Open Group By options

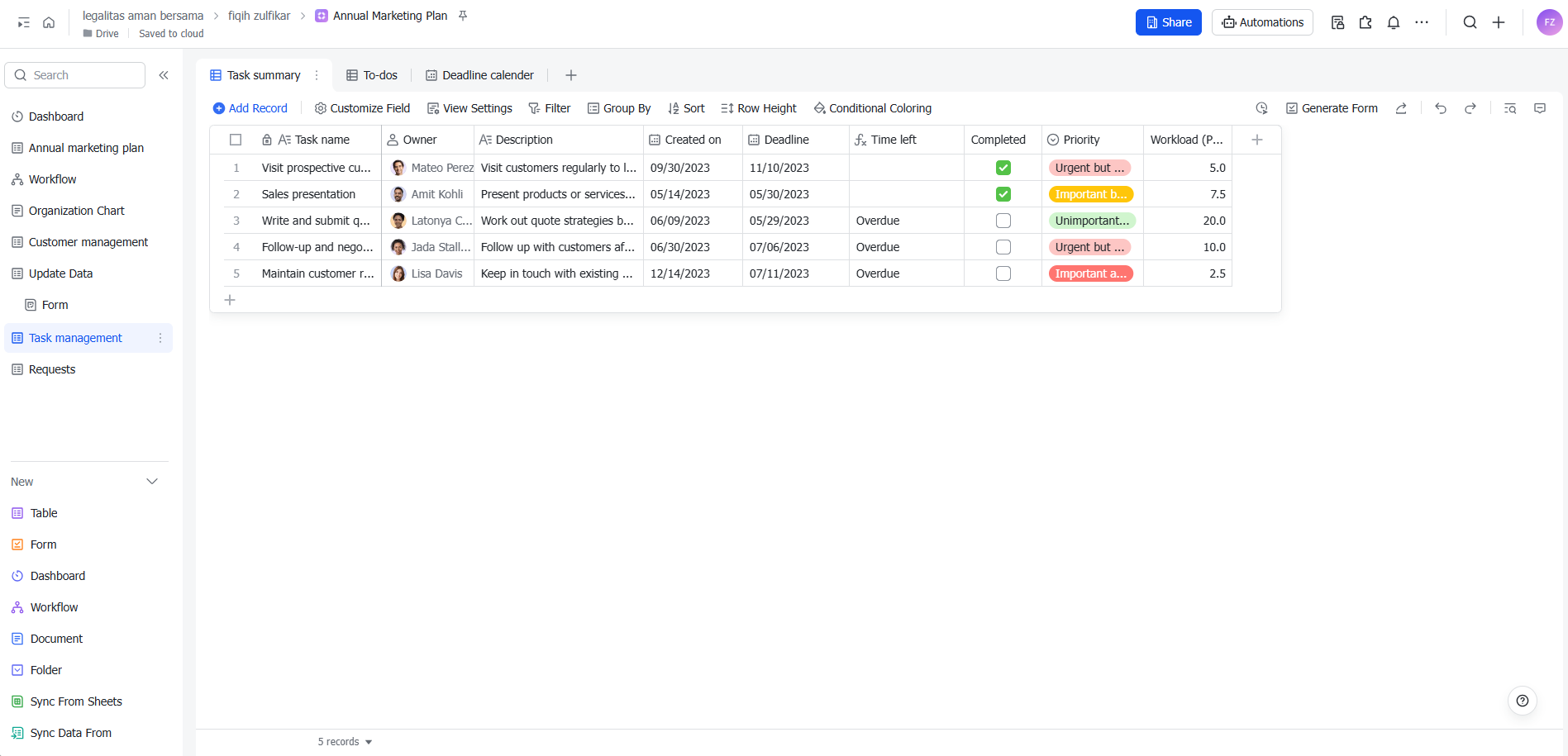coord(619,108)
